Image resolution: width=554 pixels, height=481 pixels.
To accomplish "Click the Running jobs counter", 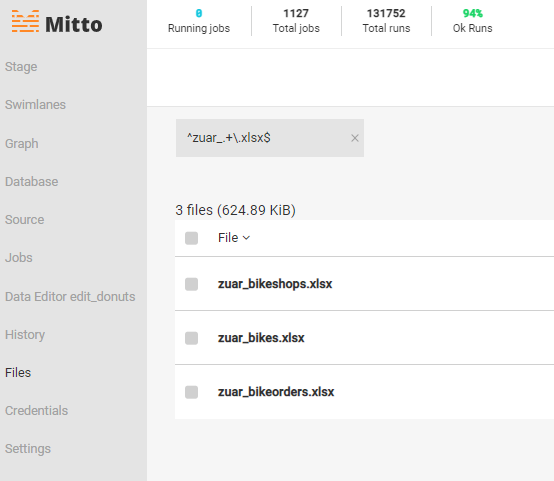I will coord(199,21).
